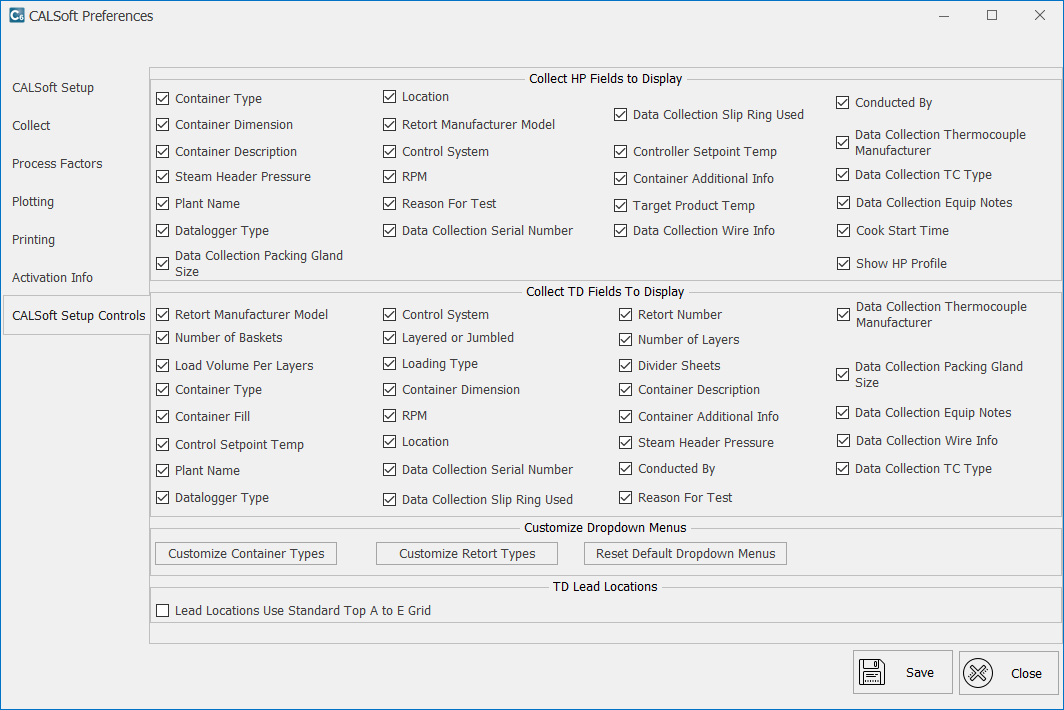
Task: Uncheck RPM in HP fields
Action: (x=390, y=176)
